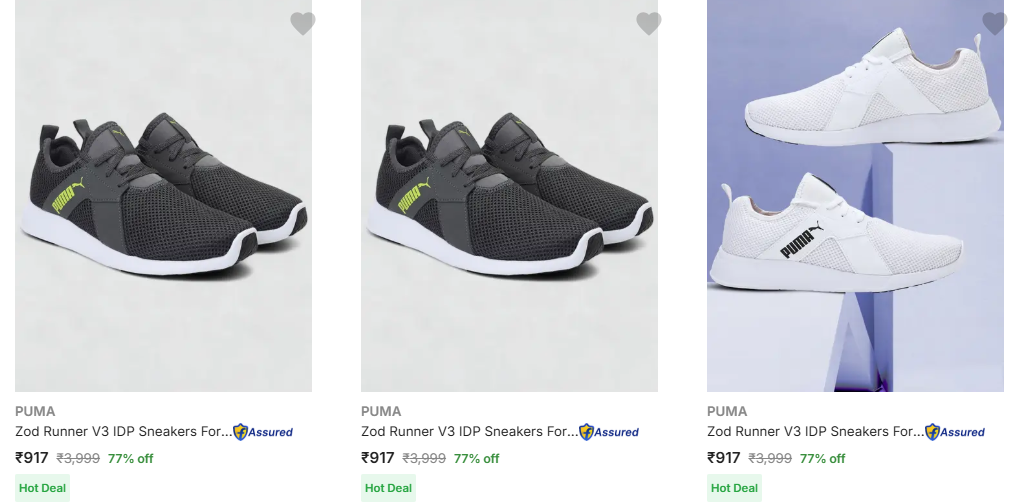Click the ₹917 price of the first product
Image resolution: width=1026 pixels, height=504 pixels.
click(32, 458)
